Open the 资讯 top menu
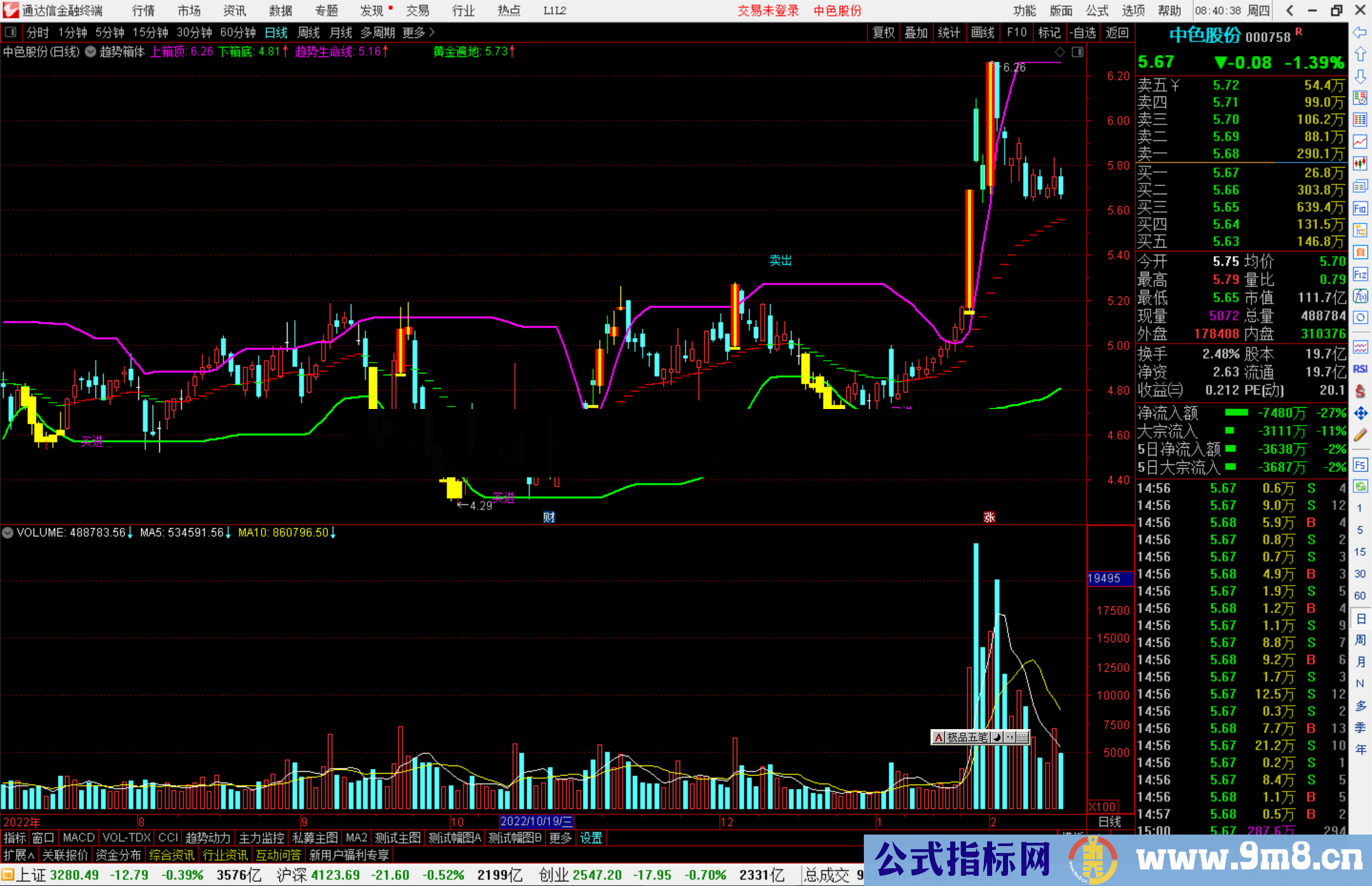Viewport: 1372px width, 886px height. [234, 10]
